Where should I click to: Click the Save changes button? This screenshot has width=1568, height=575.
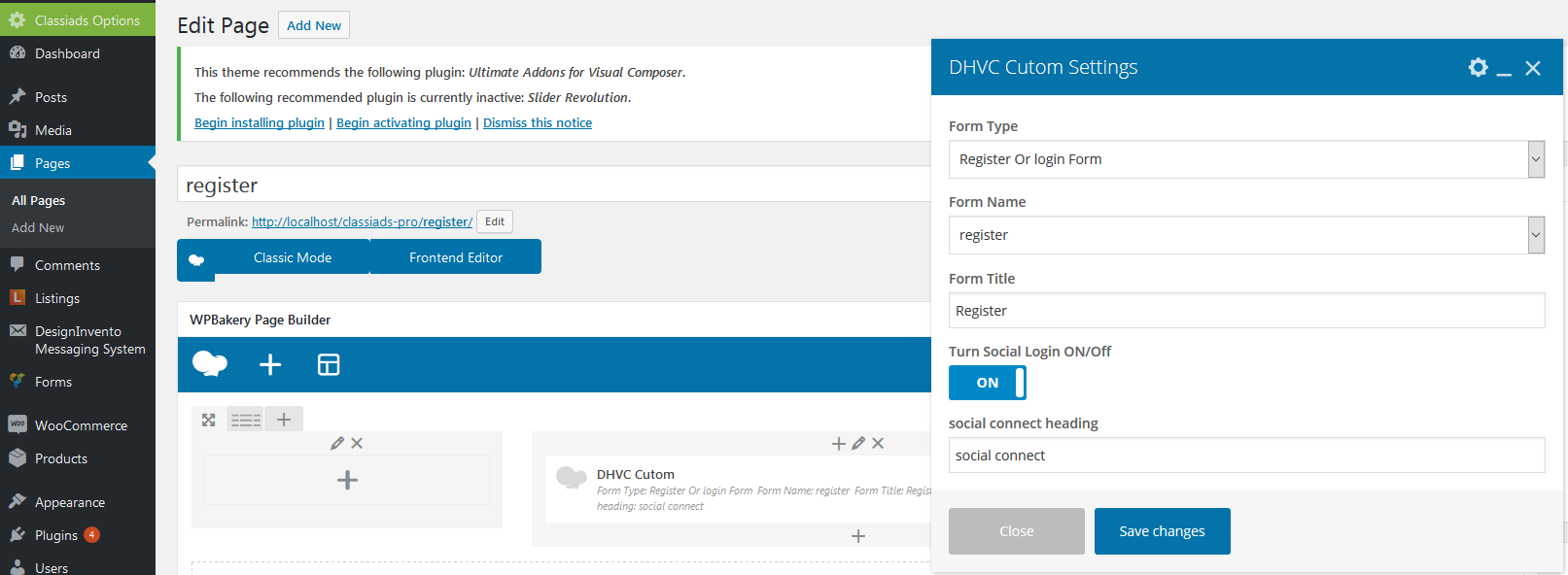pos(1163,531)
